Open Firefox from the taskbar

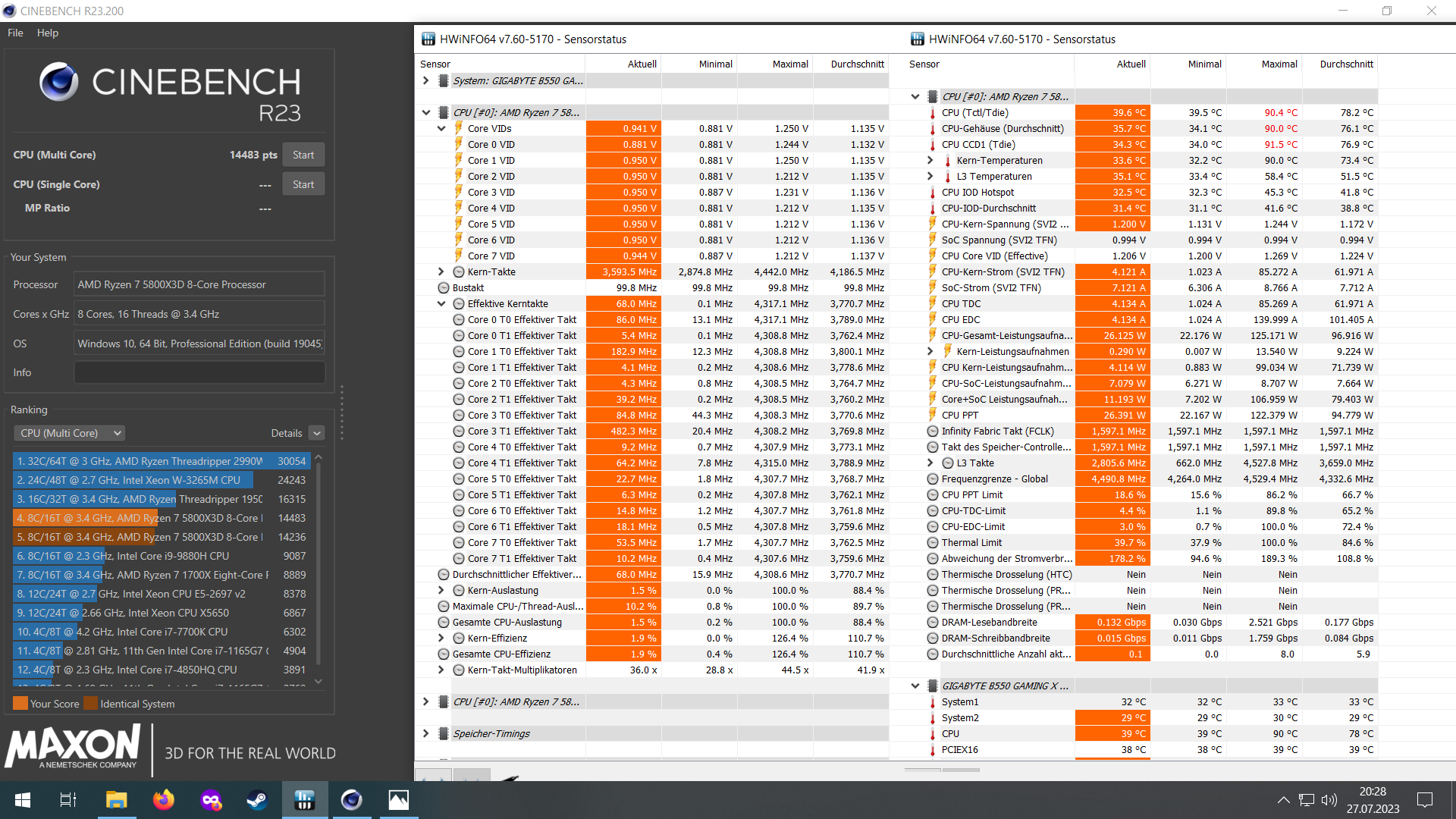click(x=163, y=800)
